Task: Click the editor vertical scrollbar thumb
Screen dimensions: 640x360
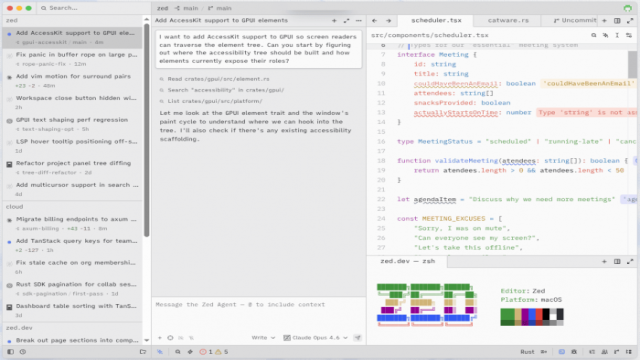Action: click(x=632, y=64)
